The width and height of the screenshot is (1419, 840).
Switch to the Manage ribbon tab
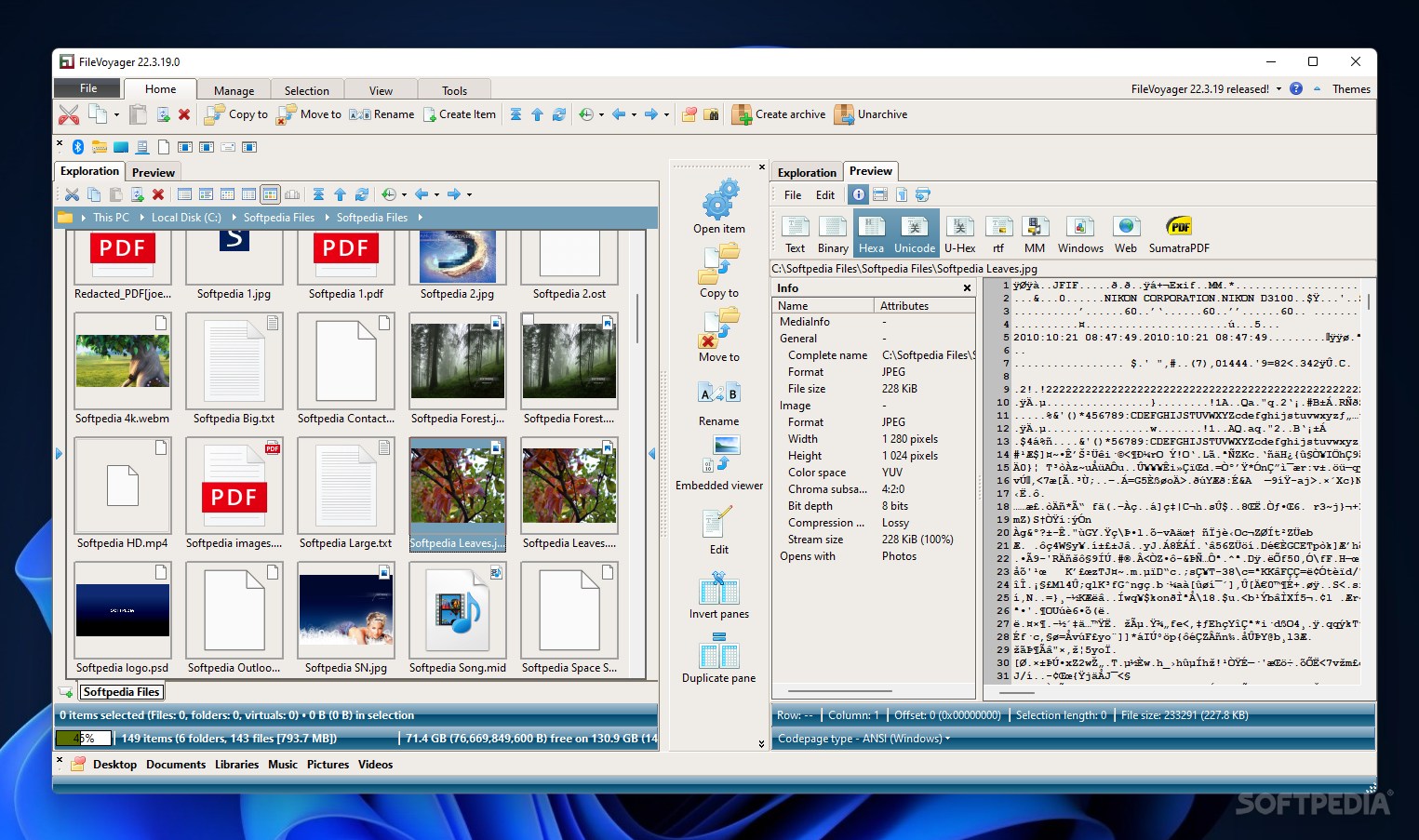[234, 90]
